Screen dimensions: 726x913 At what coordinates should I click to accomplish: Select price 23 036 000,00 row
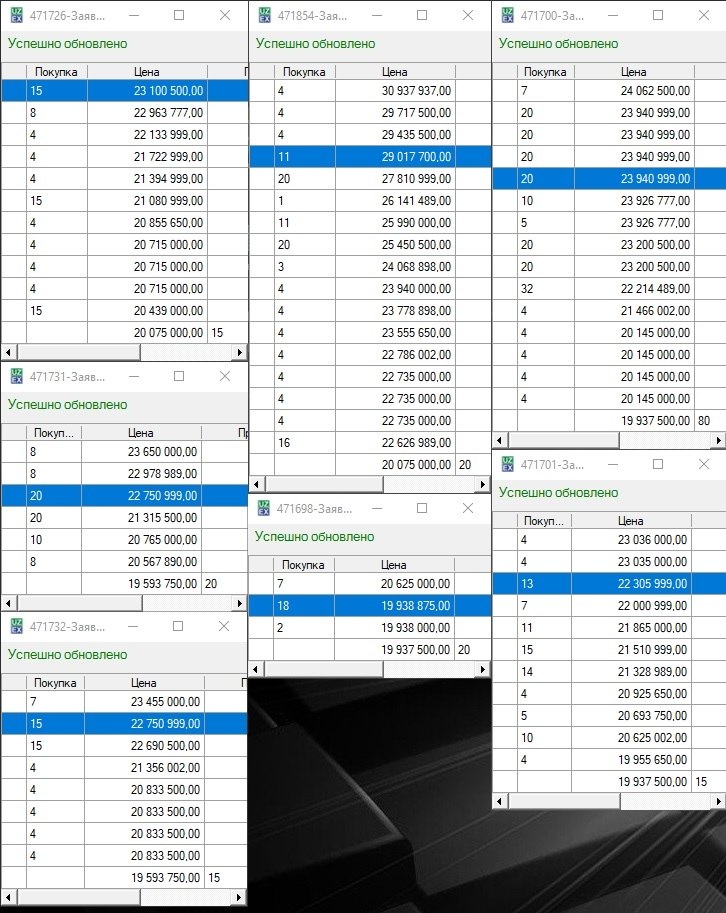[609, 540]
